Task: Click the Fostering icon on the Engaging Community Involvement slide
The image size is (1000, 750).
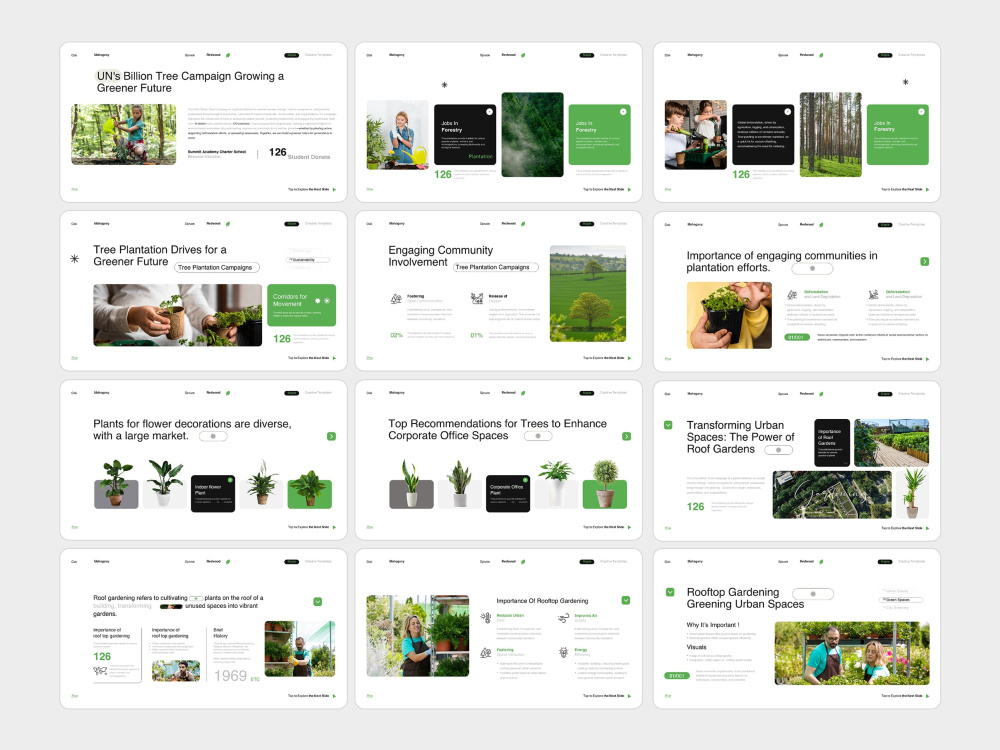Action: 396,298
